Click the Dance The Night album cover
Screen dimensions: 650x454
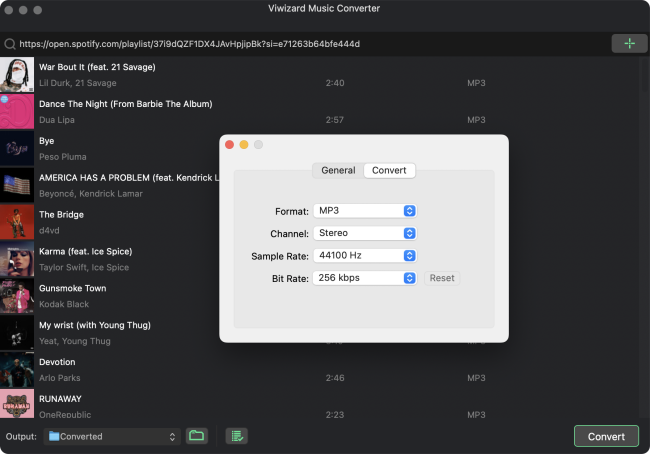point(17,112)
